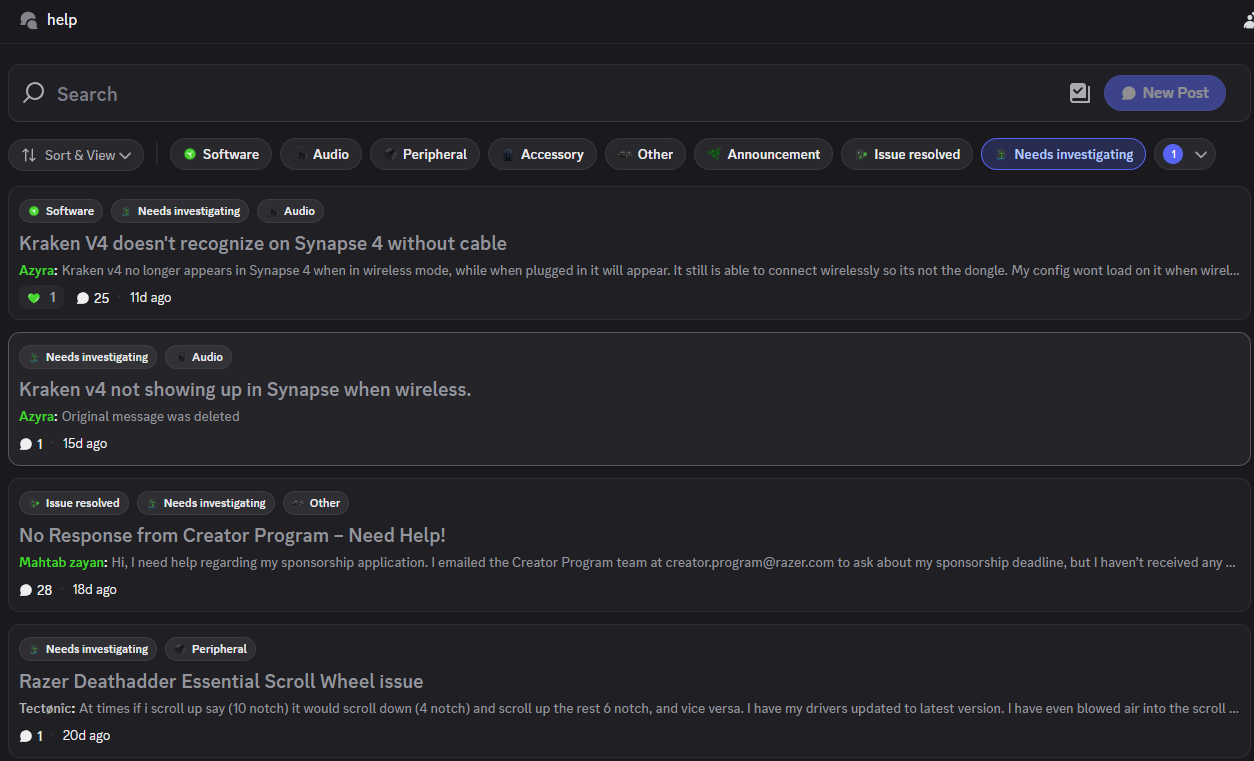Filter posts by Peripheral tag

pos(424,154)
